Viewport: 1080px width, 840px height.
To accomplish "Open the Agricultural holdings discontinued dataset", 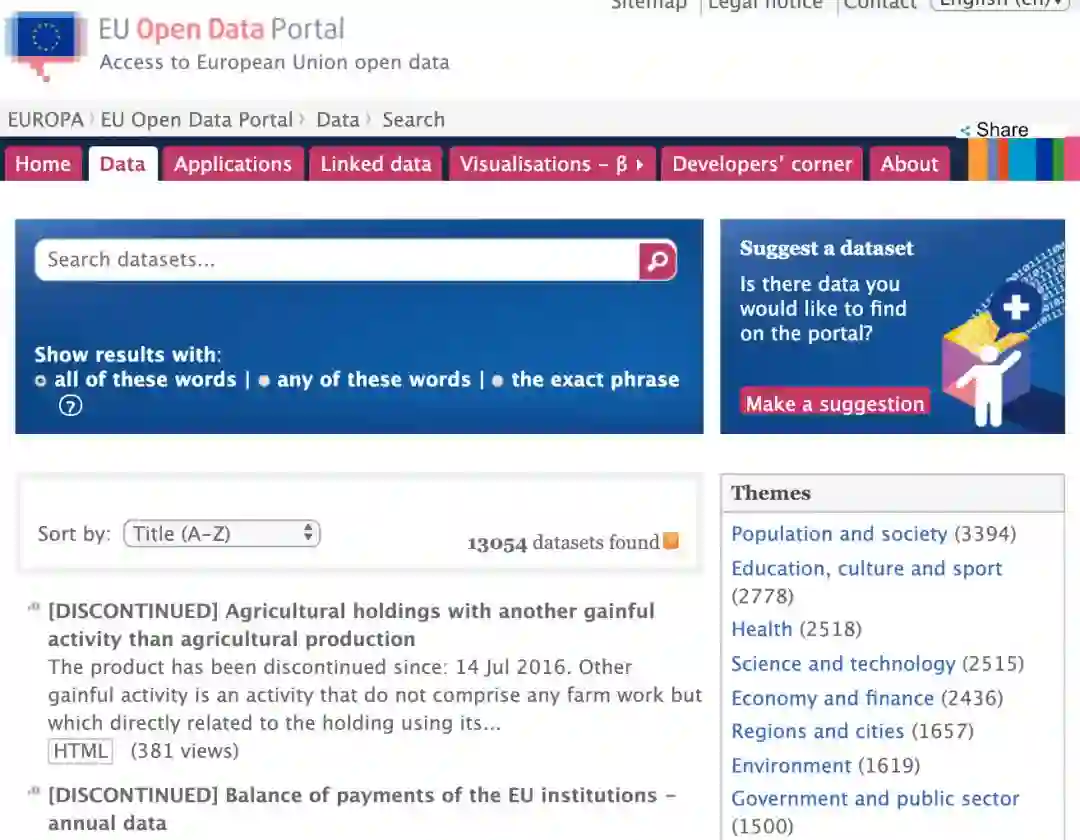I will [x=351, y=625].
